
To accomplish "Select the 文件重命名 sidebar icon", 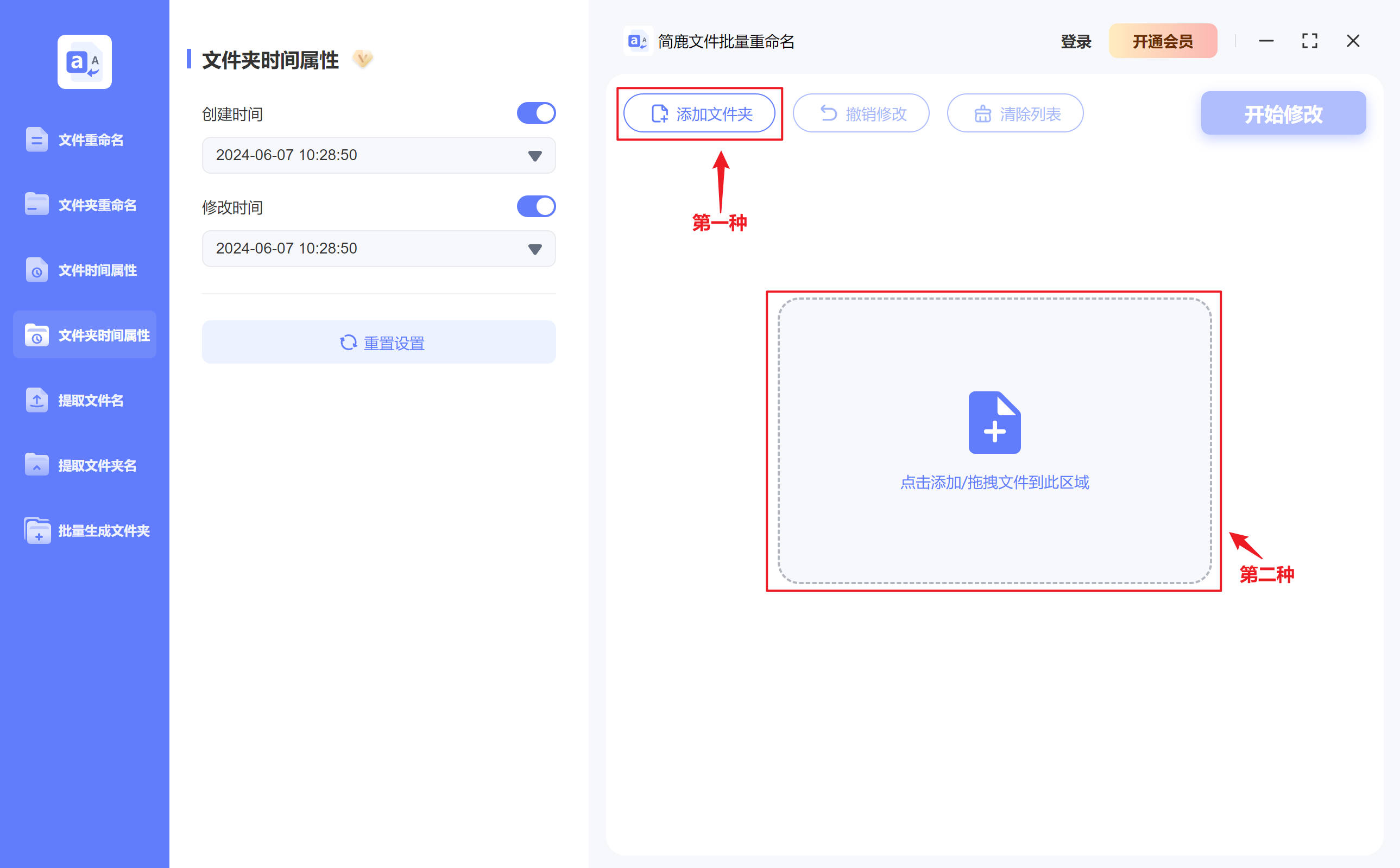I will coord(84,140).
